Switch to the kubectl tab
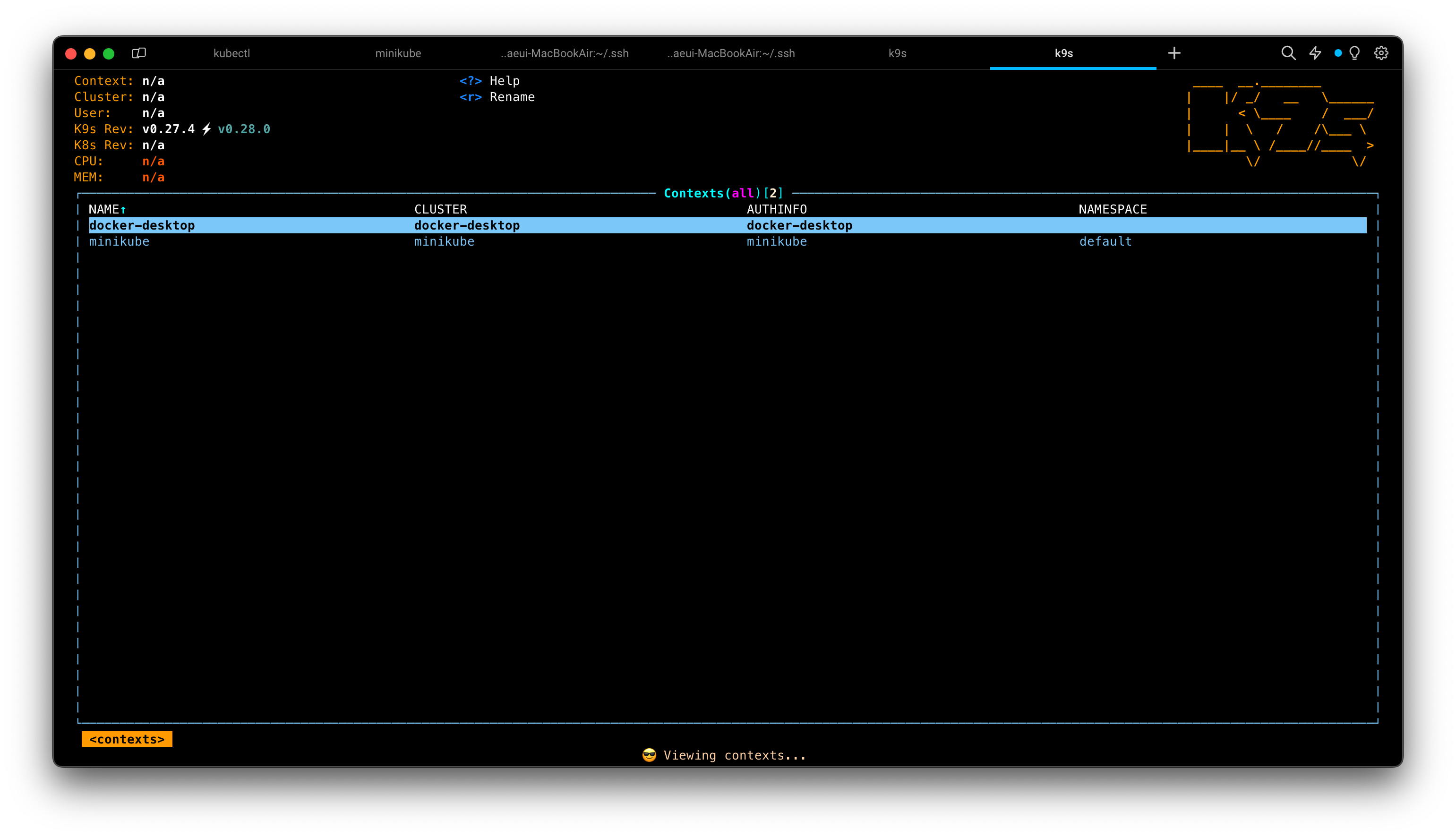Image resolution: width=1456 pixels, height=837 pixels. [x=231, y=53]
